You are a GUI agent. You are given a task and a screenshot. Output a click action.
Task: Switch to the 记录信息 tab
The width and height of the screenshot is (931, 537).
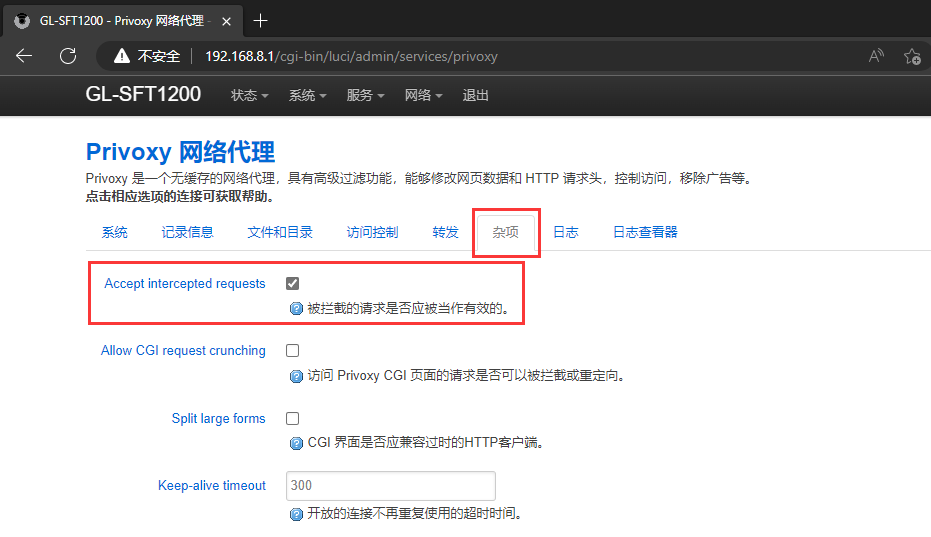(187, 232)
